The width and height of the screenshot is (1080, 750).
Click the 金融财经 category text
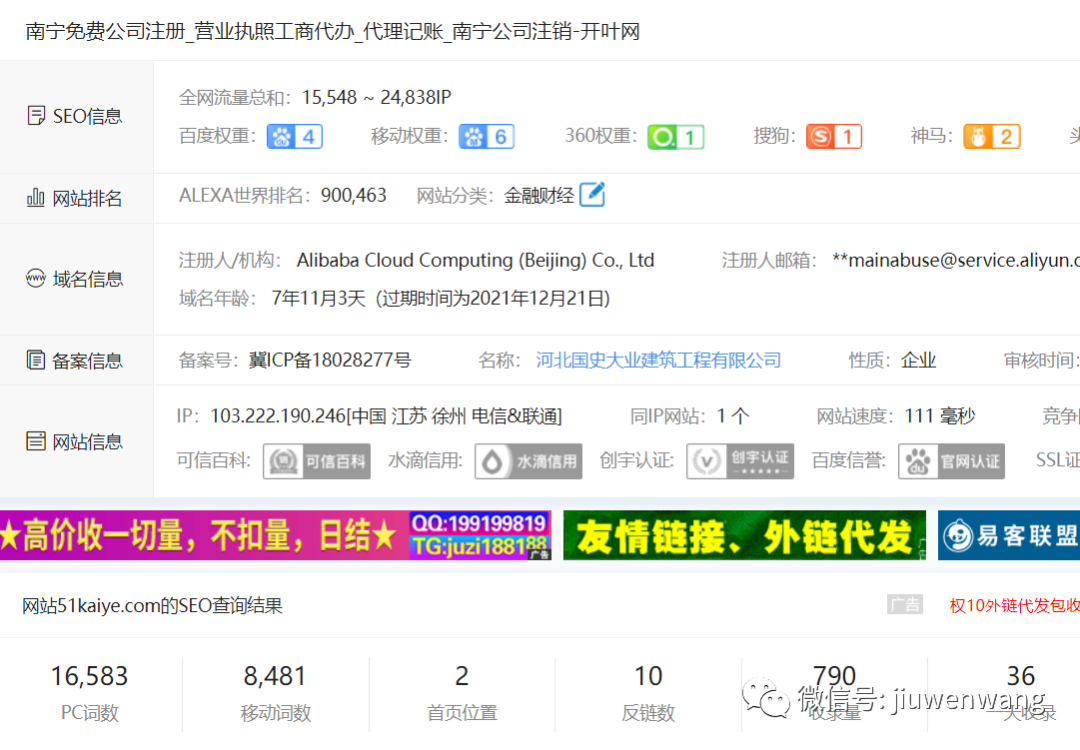(539, 196)
